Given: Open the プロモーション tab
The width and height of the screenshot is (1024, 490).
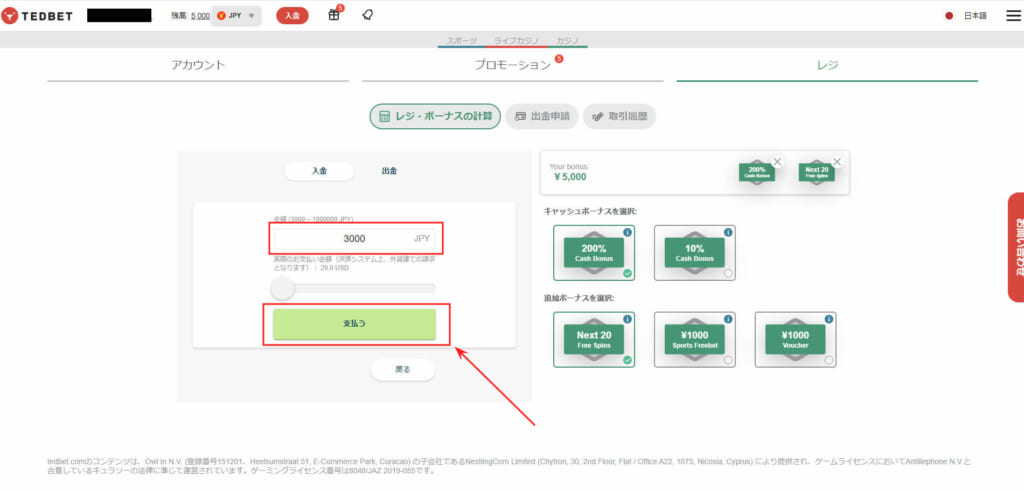Looking at the screenshot, I should pos(513,65).
